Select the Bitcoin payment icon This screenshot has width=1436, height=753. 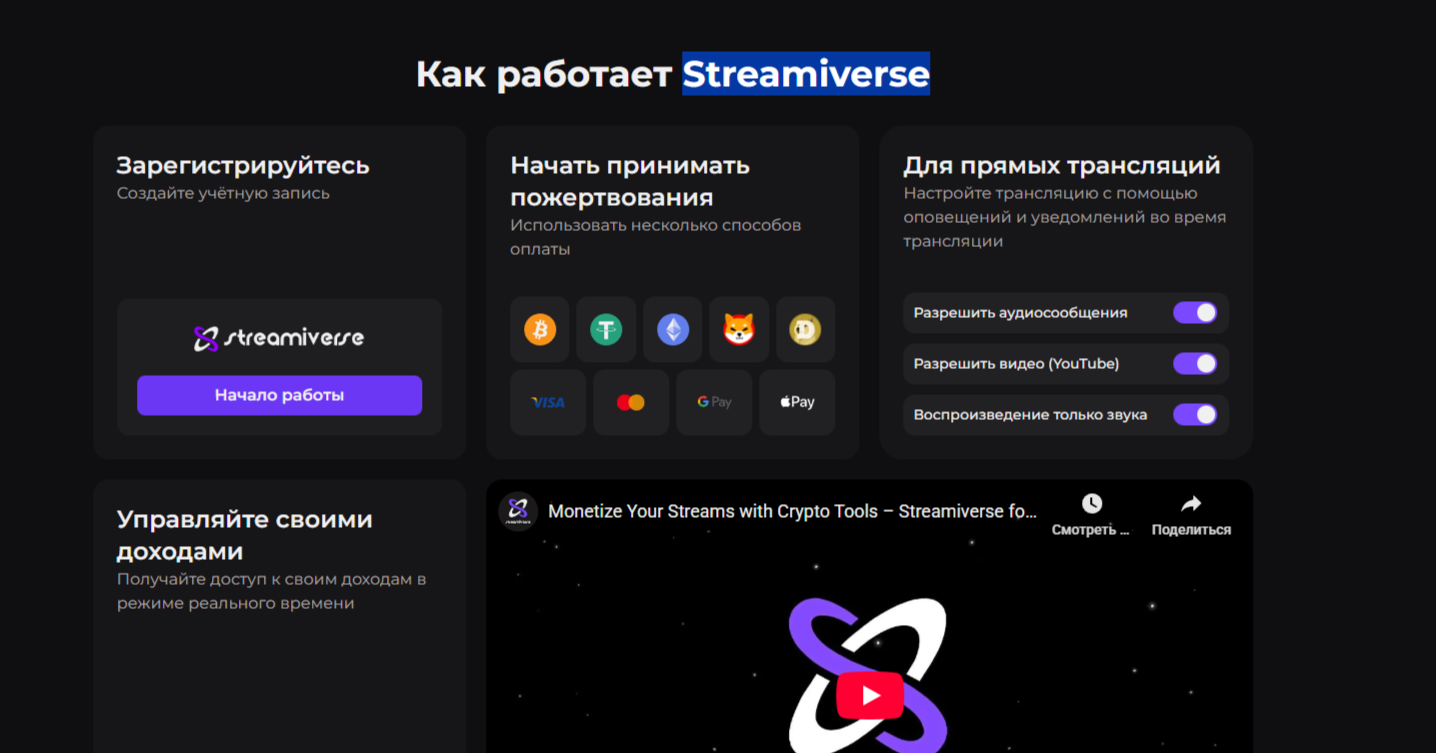[539, 329]
